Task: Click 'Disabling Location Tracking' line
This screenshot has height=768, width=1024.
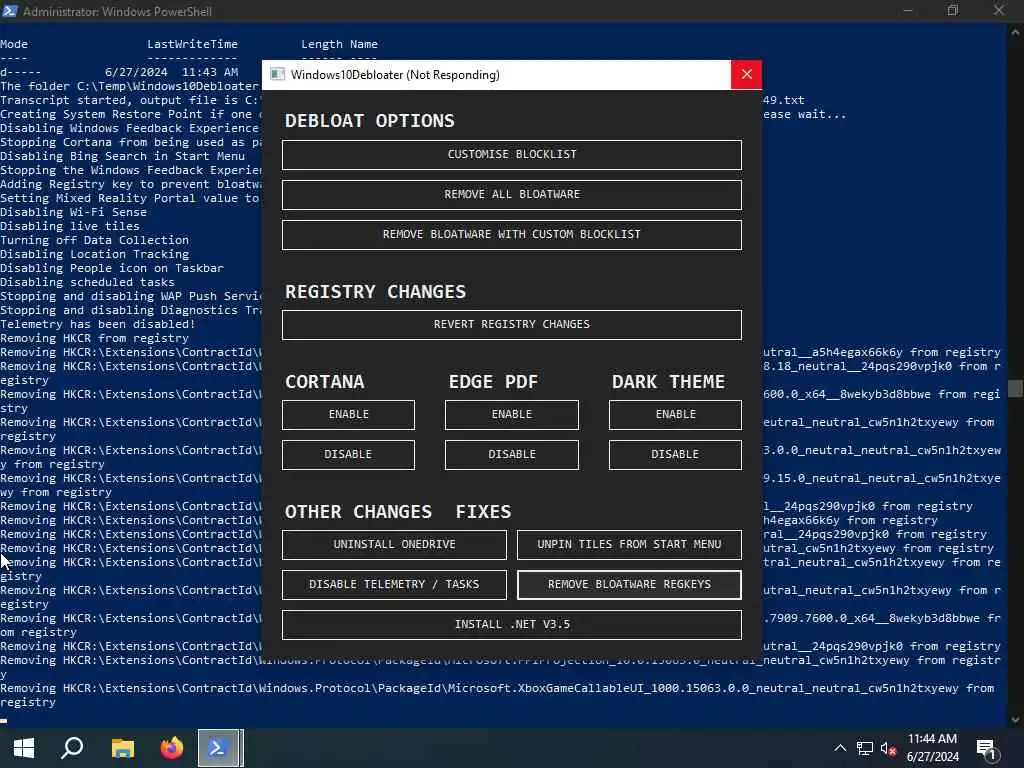Action: (94, 255)
